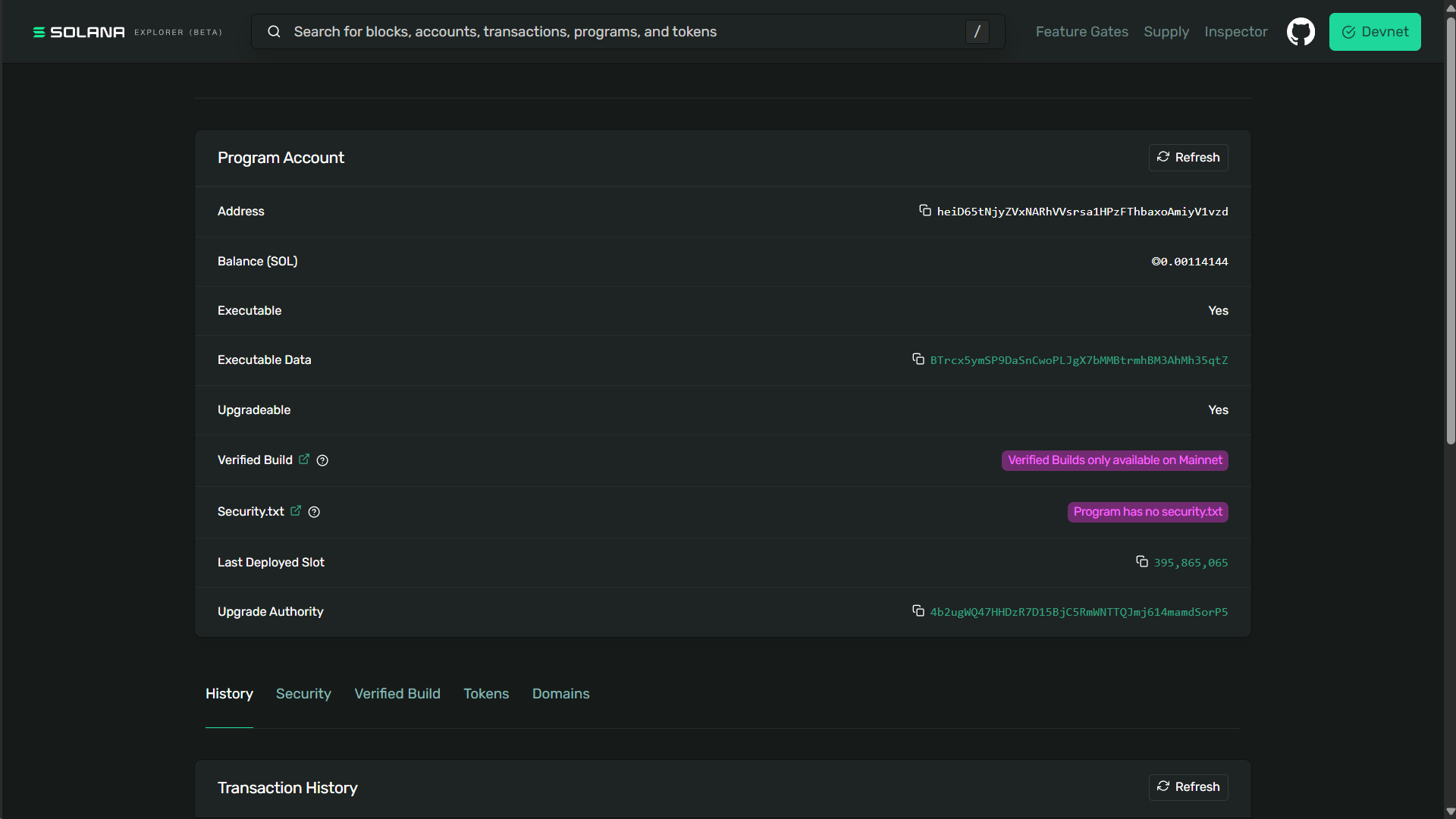Open Security.txt external link icon
Screen dimensions: 1456x819
pos(296,510)
